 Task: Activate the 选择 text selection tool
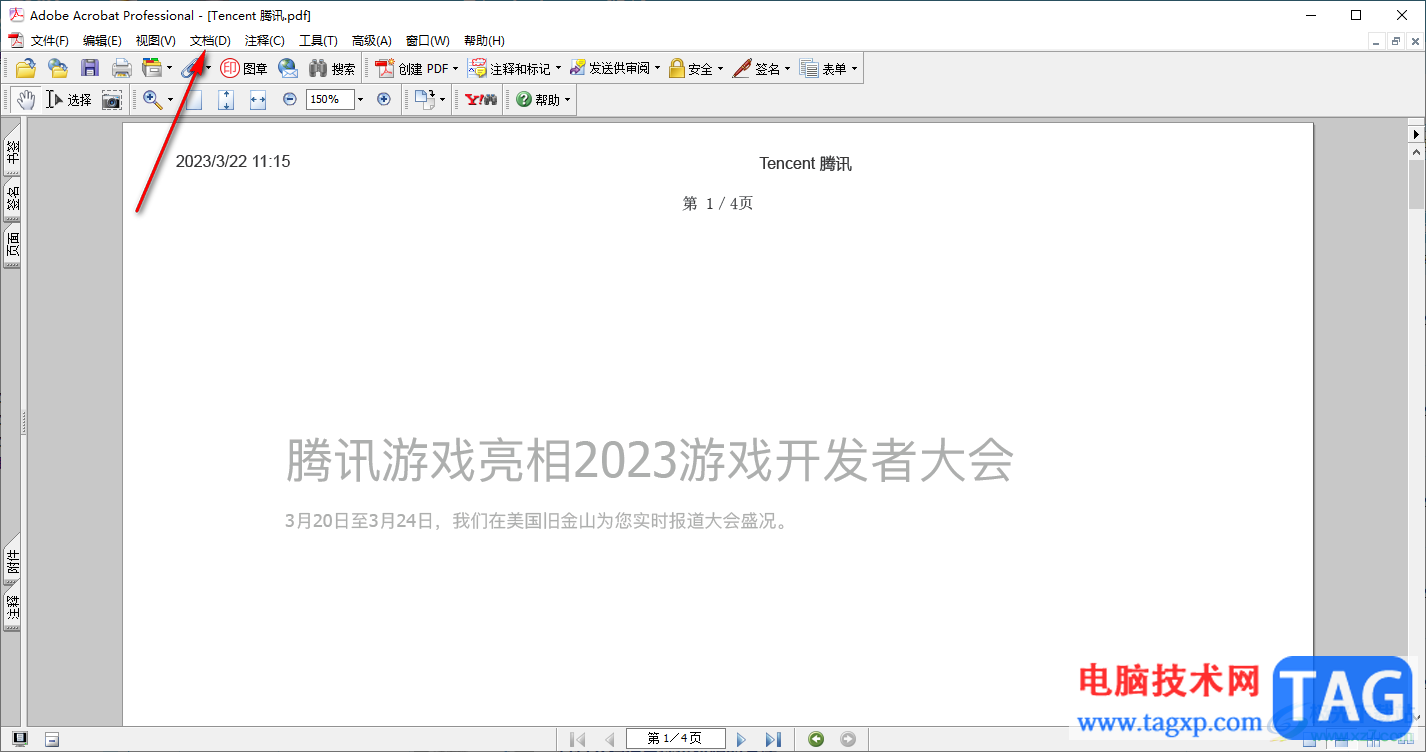[x=69, y=99]
